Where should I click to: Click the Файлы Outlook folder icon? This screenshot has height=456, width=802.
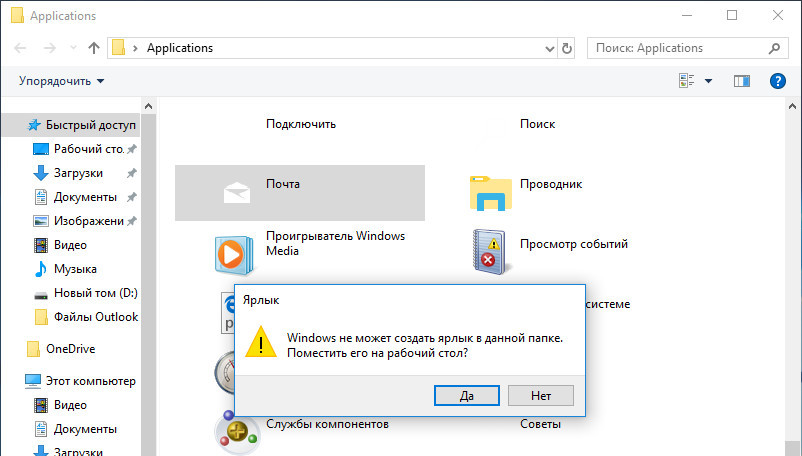pyautogui.click(x=41, y=317)
